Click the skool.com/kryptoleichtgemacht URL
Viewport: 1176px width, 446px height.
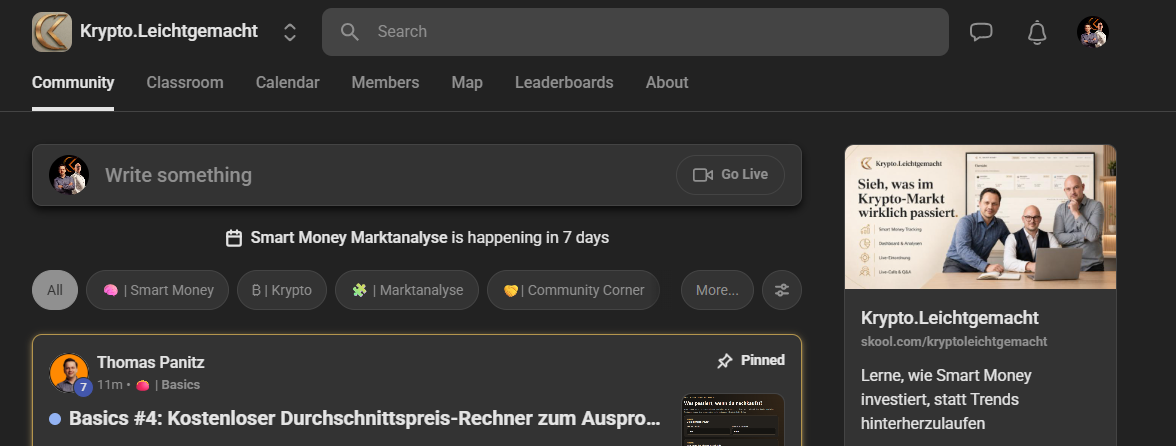(x=954, y=342)
